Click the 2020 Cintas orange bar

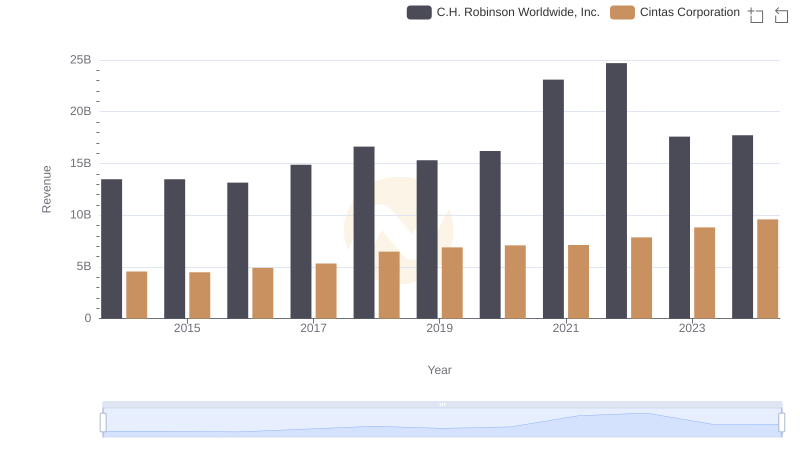pos(515,282)
